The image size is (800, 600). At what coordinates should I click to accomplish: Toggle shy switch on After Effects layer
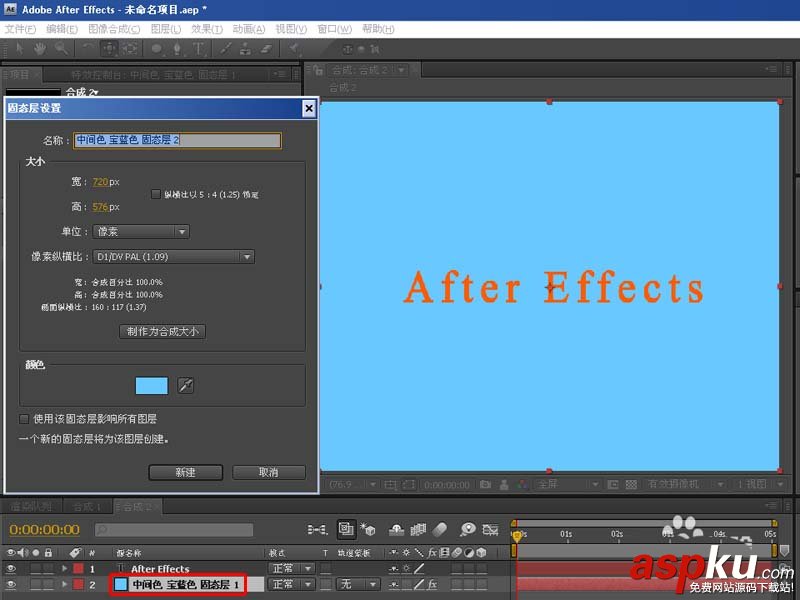click(393, 568)
